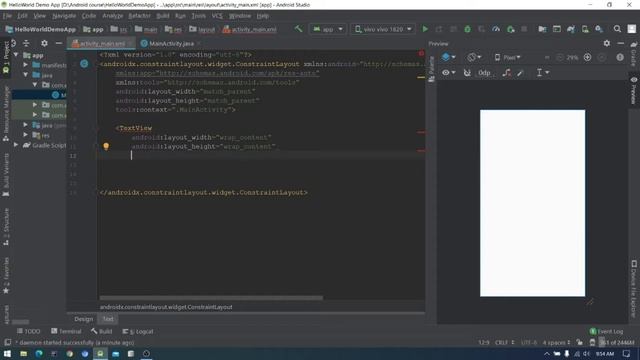Switch to MainActivity.java tab

[171, 43]
